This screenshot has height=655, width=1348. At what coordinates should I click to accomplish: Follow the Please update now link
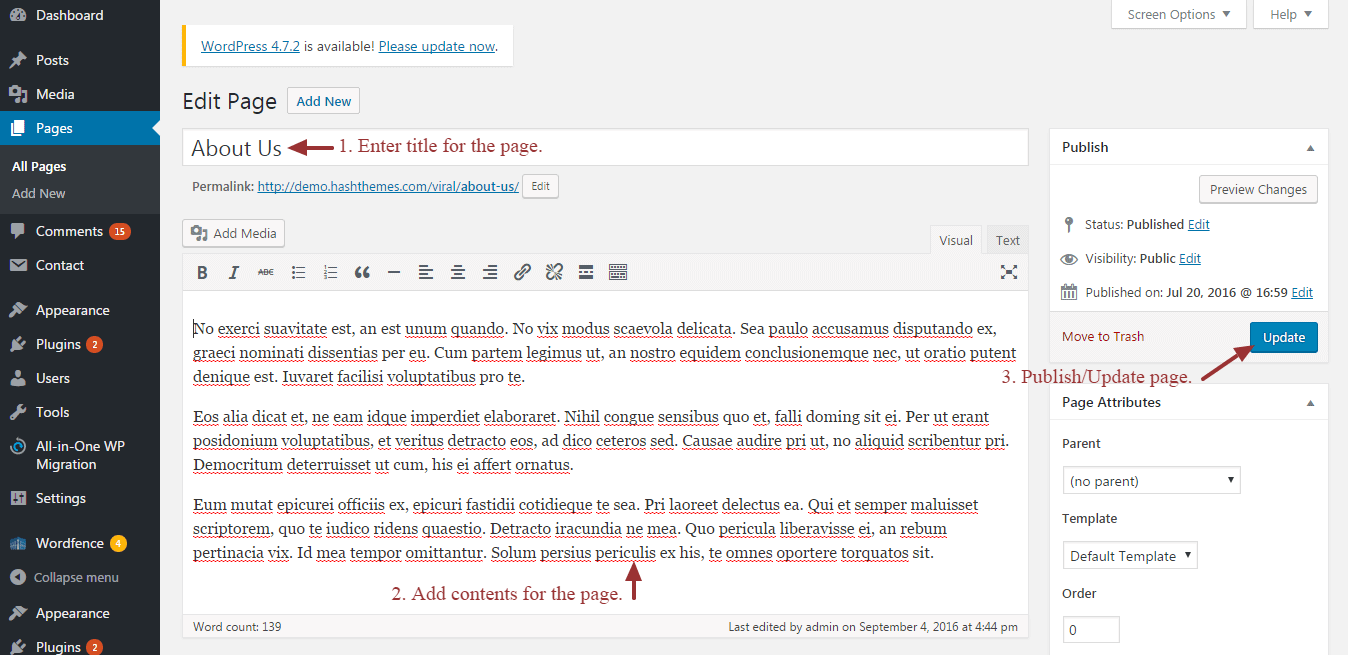(436, 45)
